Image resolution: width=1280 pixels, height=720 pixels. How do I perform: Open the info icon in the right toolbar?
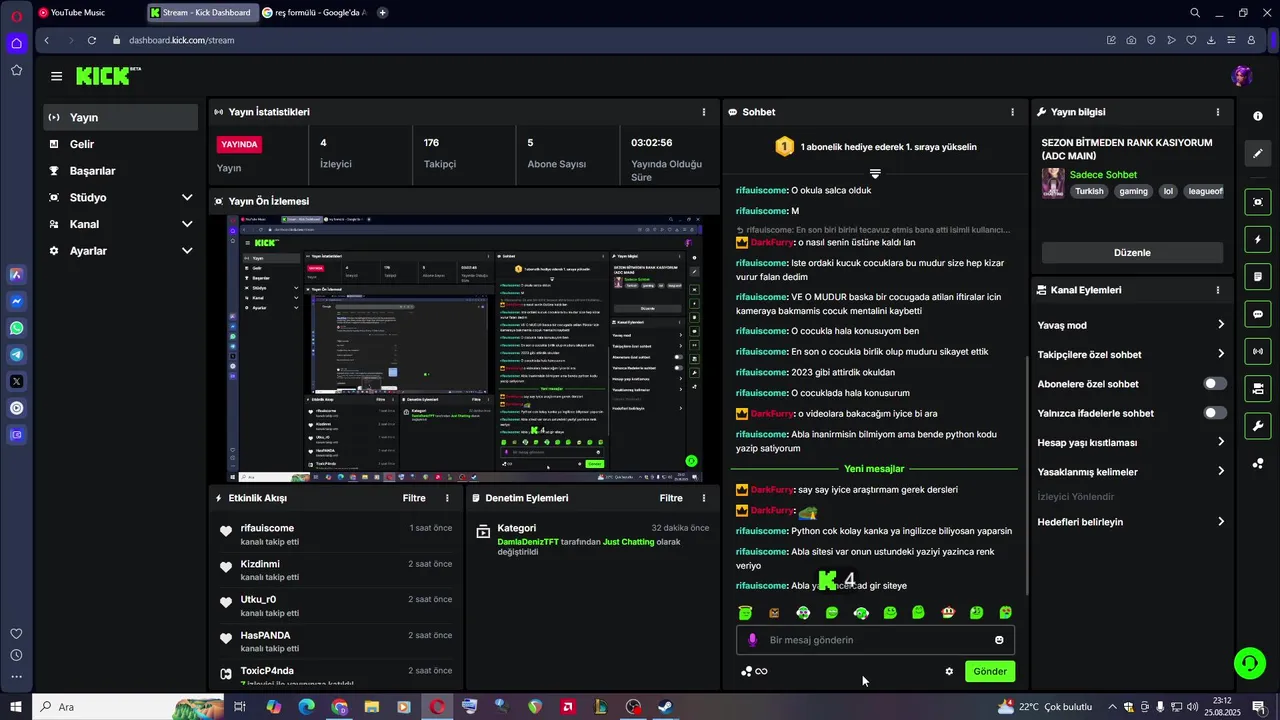pos(1258,116)
